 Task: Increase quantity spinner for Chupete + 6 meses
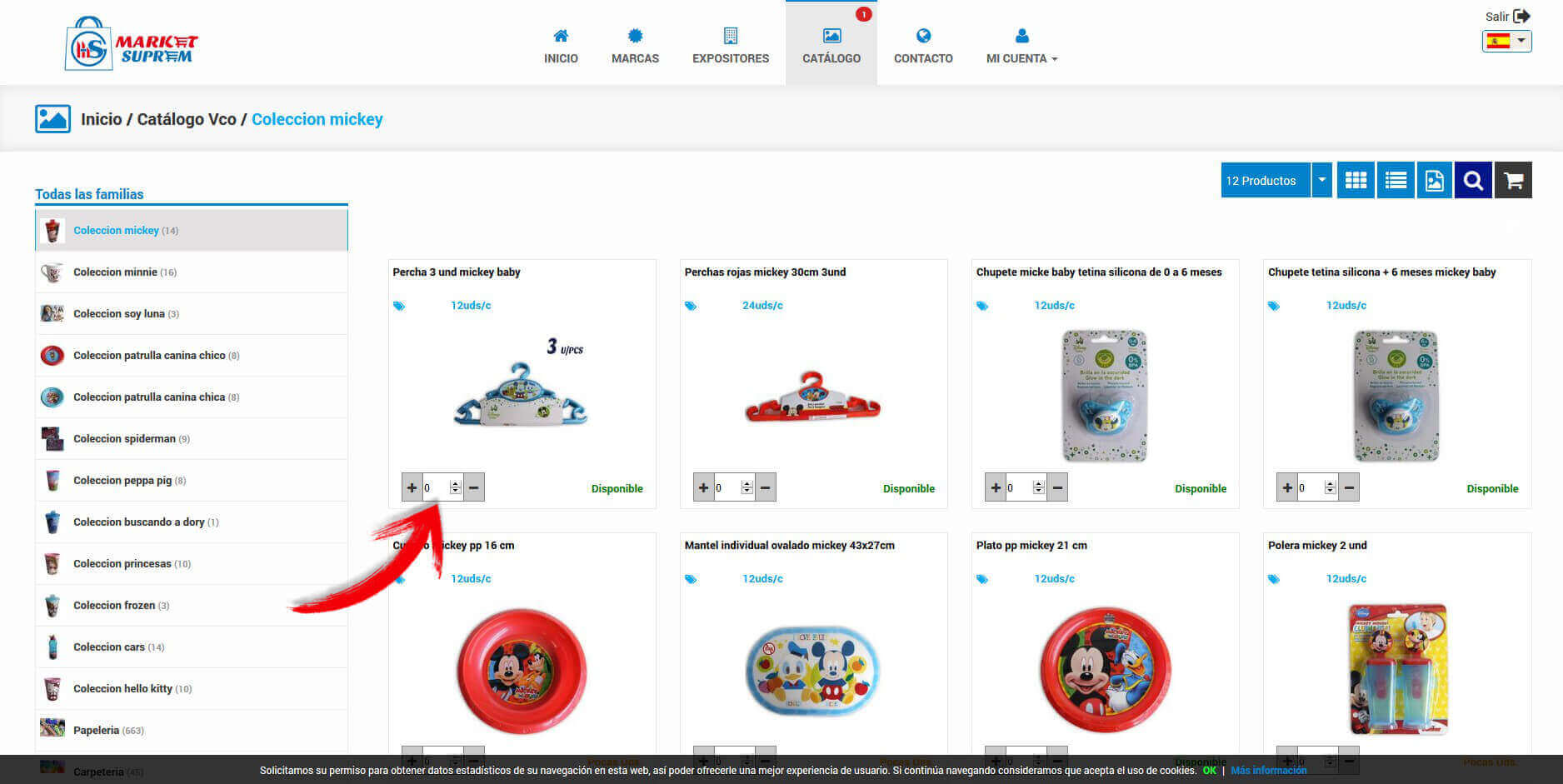[1330, 484]
